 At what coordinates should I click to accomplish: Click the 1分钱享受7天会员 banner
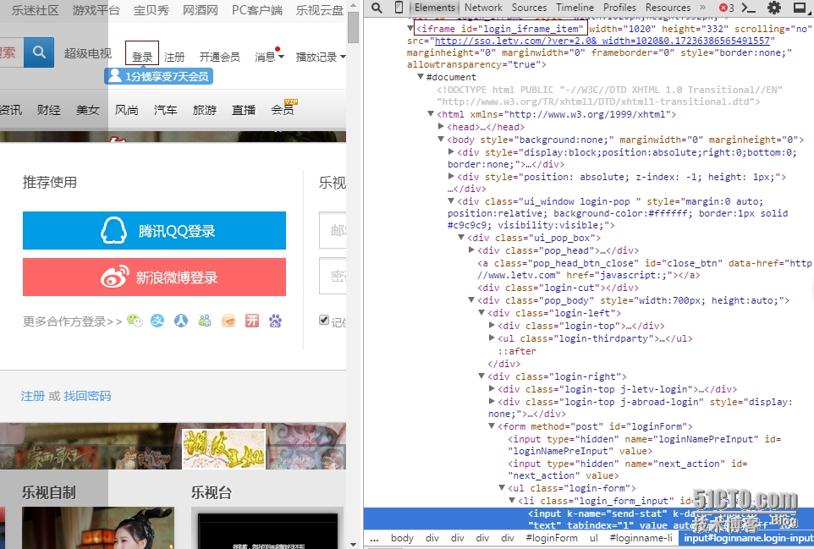click(159, 76)
